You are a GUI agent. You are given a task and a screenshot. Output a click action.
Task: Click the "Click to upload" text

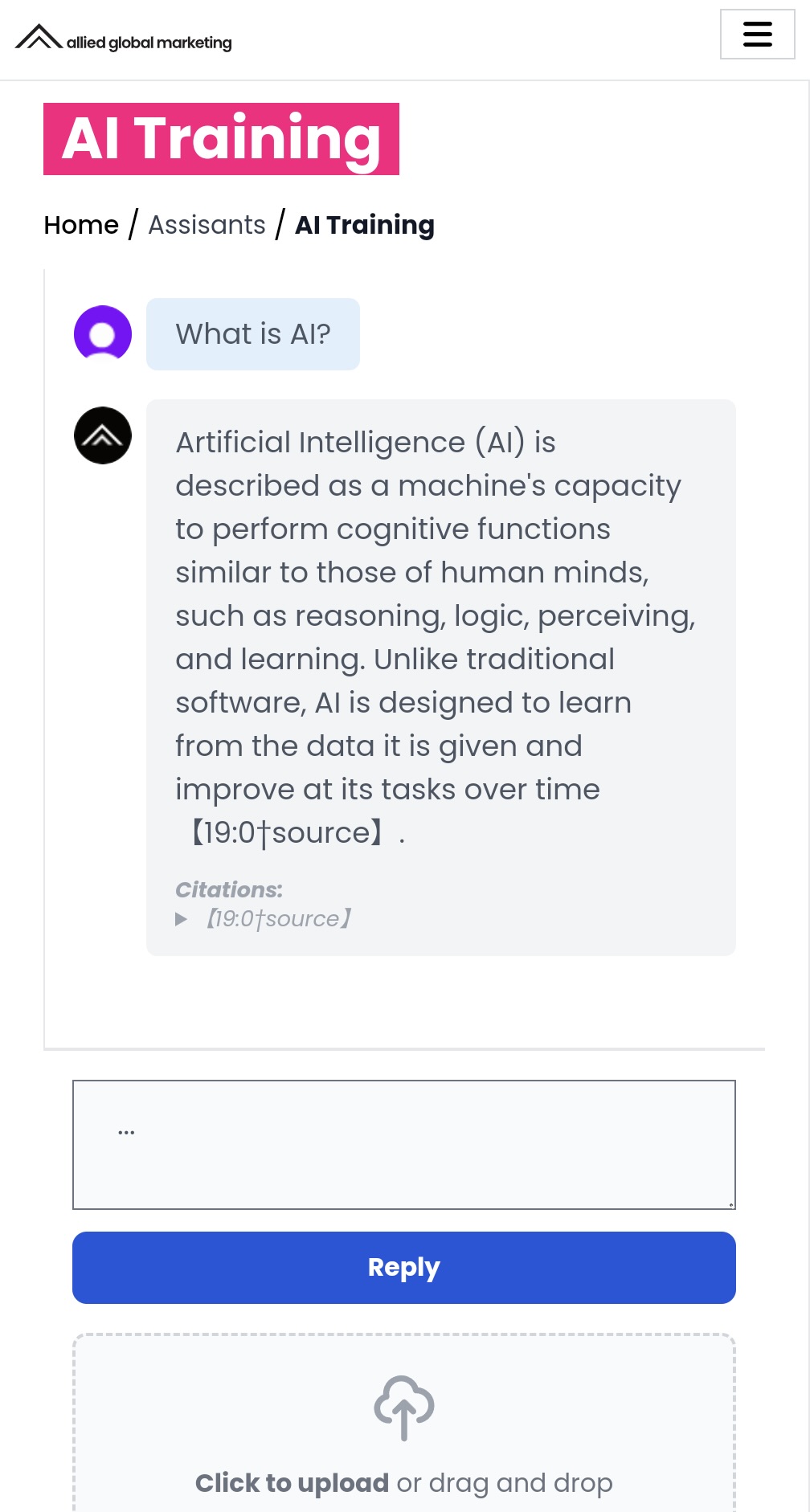click(x=292, y=1482)
